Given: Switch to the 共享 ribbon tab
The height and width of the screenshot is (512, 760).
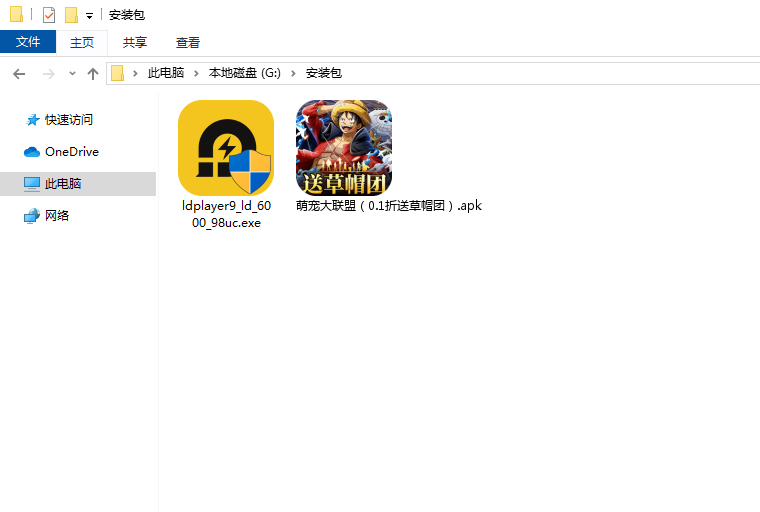Looking at the screenshot, I should point(135,42).
